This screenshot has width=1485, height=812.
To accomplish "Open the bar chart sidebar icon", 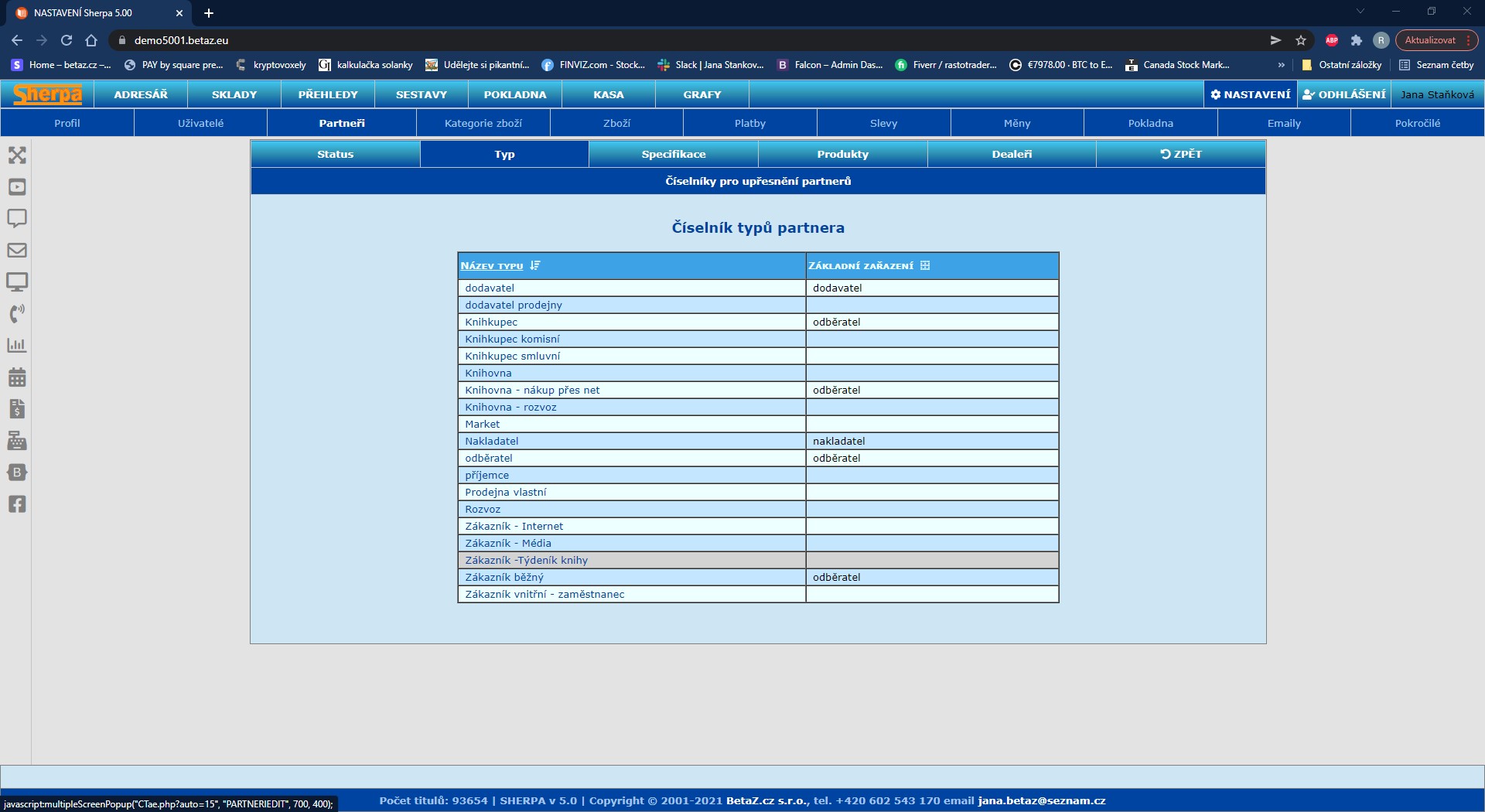I will [x=17, y=346].
